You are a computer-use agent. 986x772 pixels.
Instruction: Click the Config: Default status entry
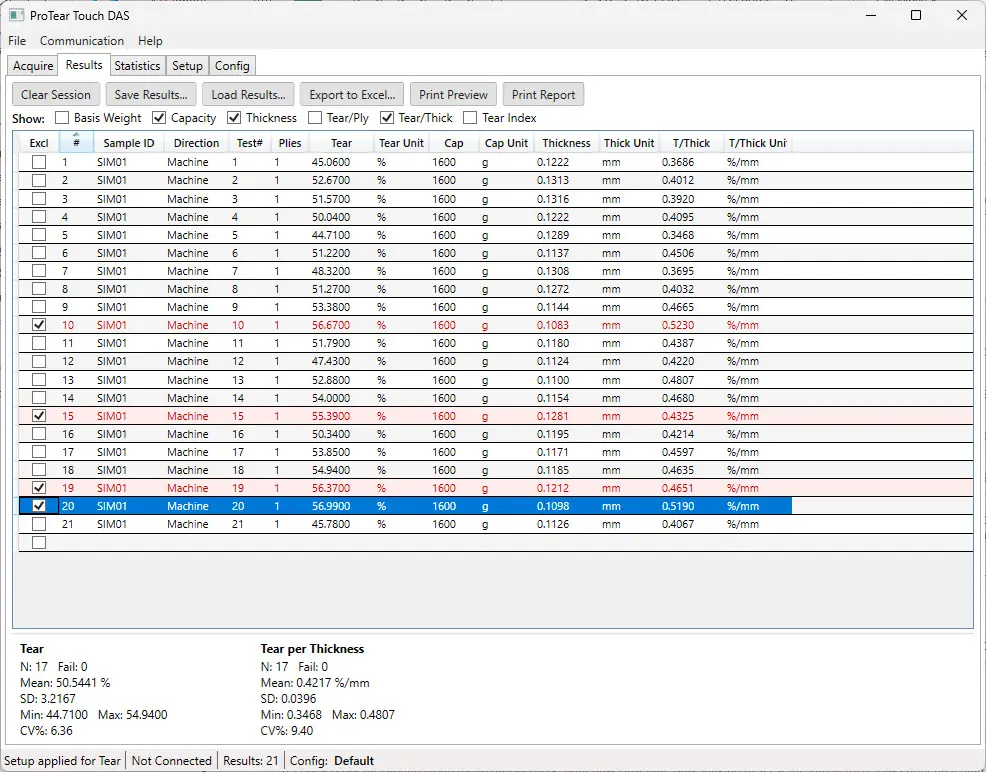point(332,761)
